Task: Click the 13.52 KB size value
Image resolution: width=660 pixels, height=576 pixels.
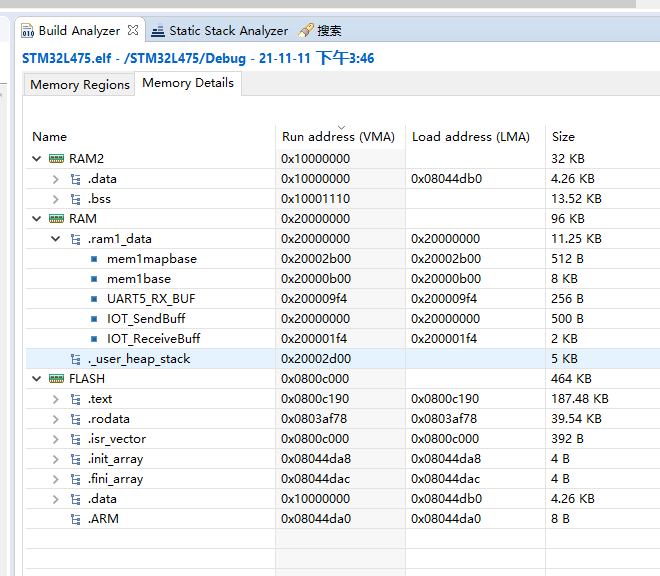Action: coord(576,199)
